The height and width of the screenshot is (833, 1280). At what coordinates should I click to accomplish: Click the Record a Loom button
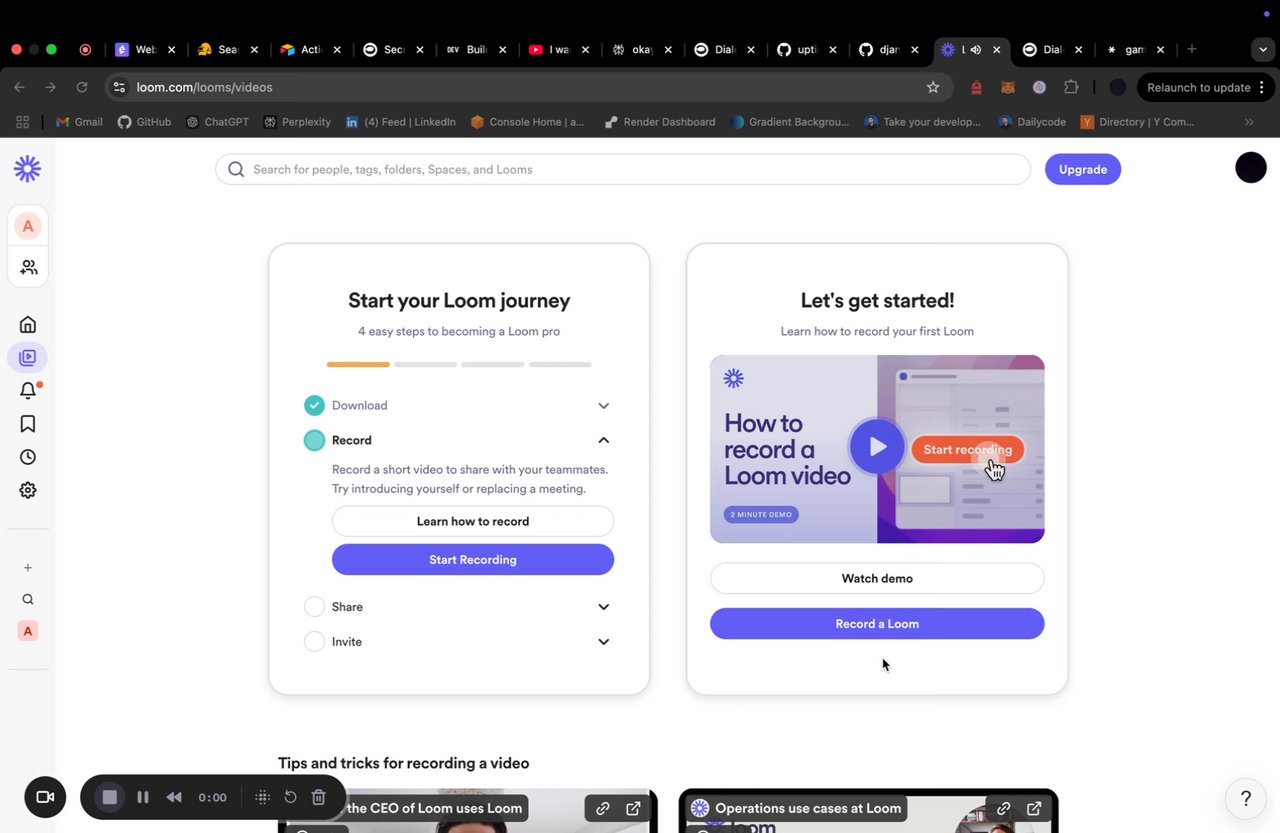tap(877, 623)
